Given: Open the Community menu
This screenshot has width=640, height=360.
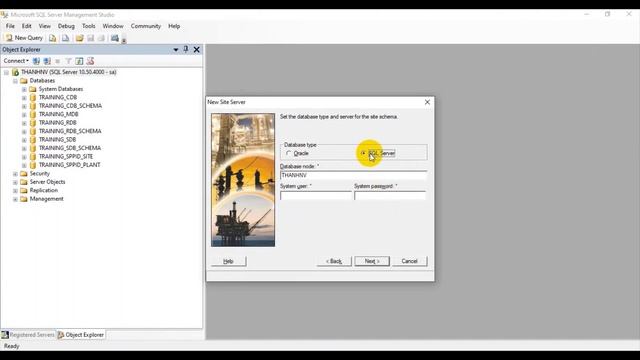Looking at the screenshot, I should [146, 26].
